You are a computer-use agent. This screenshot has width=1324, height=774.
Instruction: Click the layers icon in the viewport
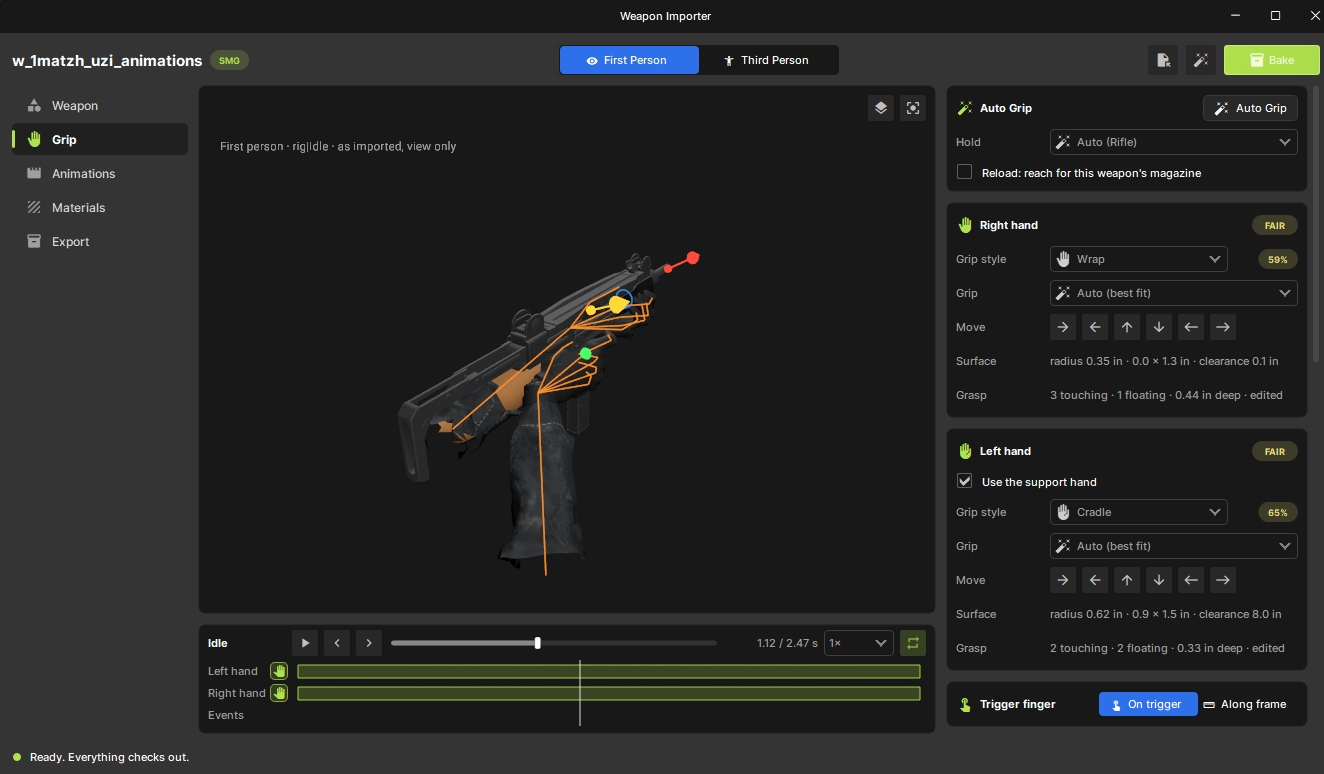881,108
